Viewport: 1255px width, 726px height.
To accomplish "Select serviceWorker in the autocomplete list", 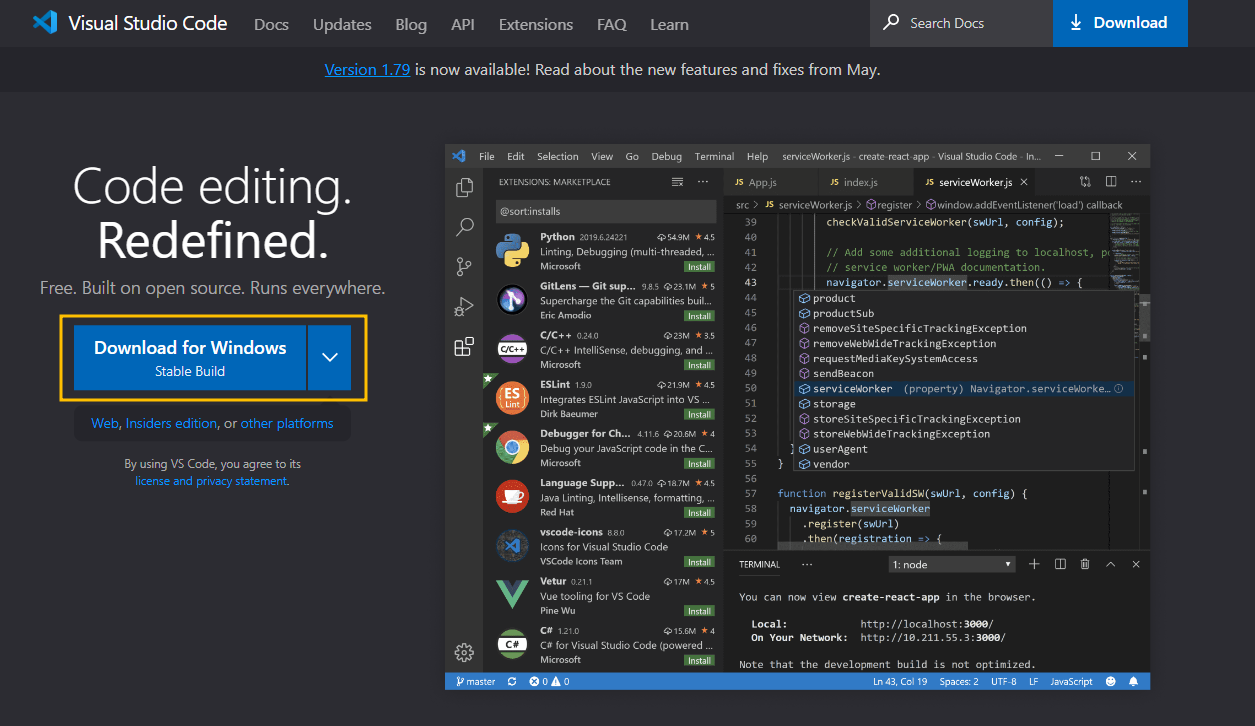I will [x=964, y=388].
